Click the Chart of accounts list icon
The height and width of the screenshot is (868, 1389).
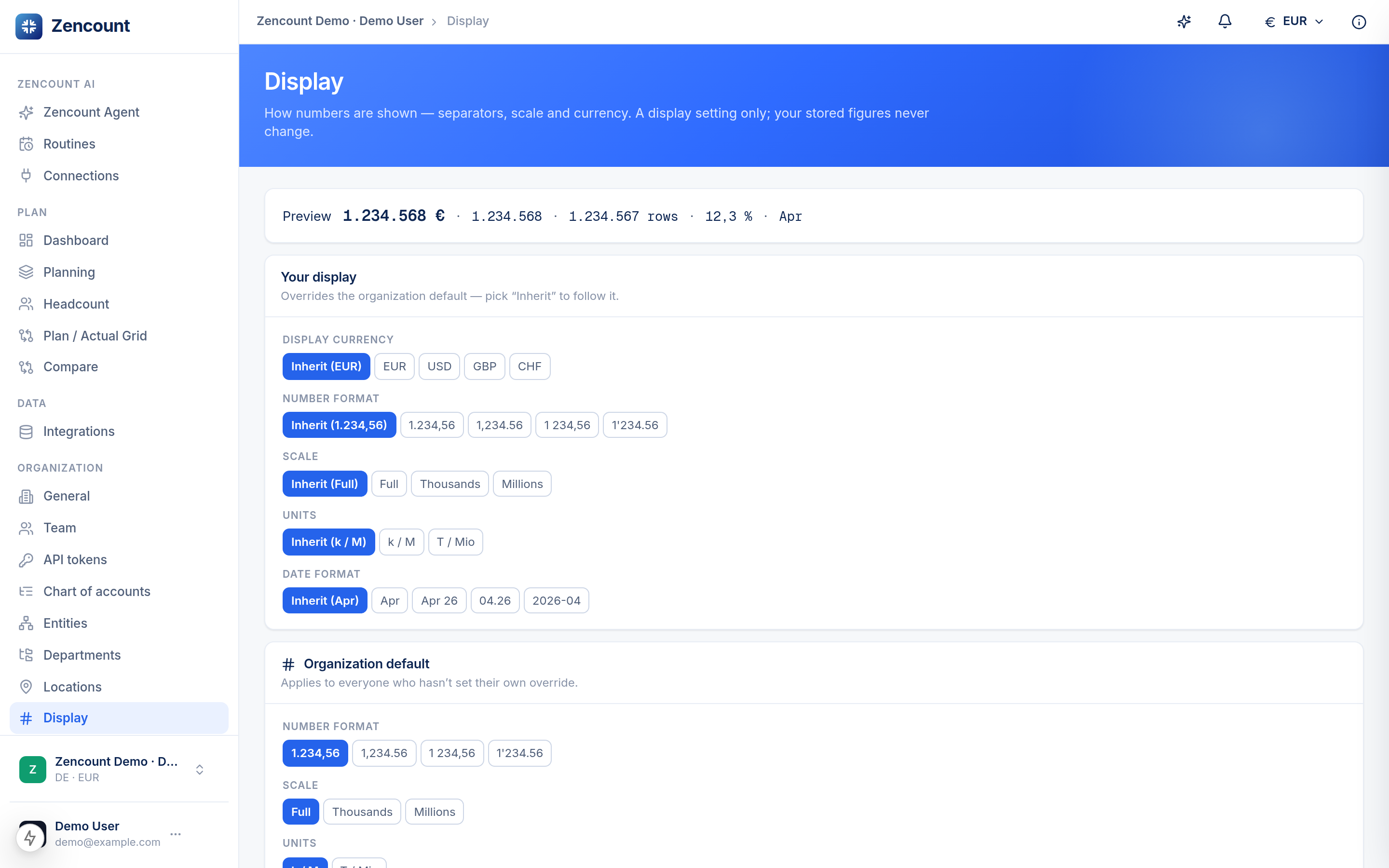coord(26,591)
